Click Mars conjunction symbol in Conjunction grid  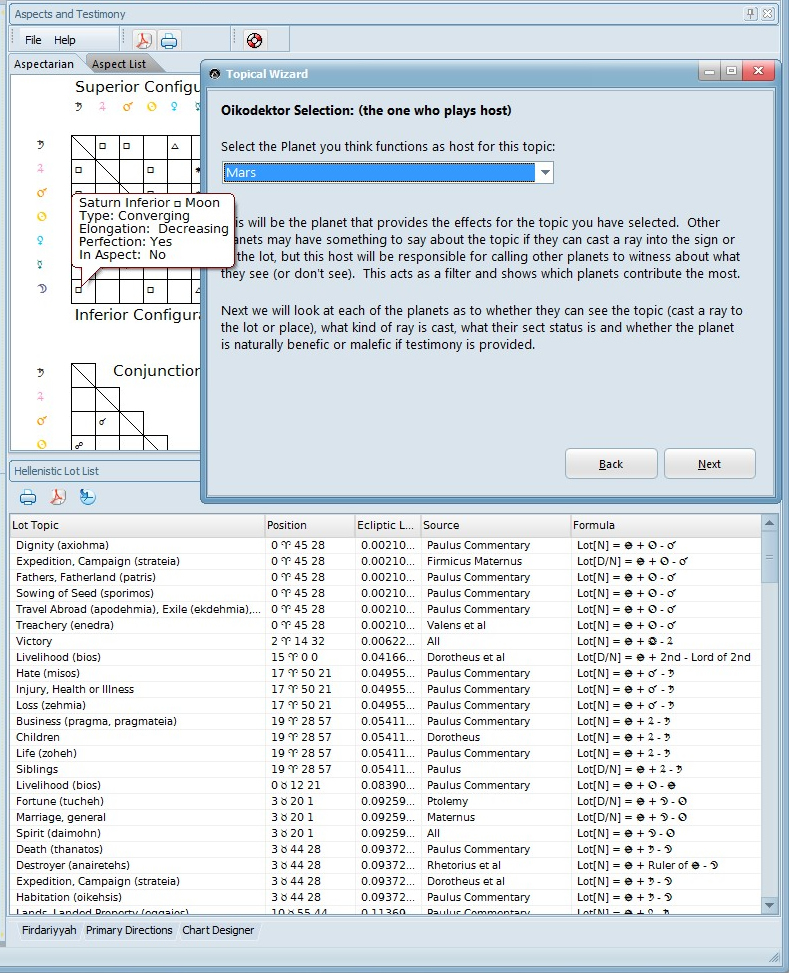coord(102,421)
